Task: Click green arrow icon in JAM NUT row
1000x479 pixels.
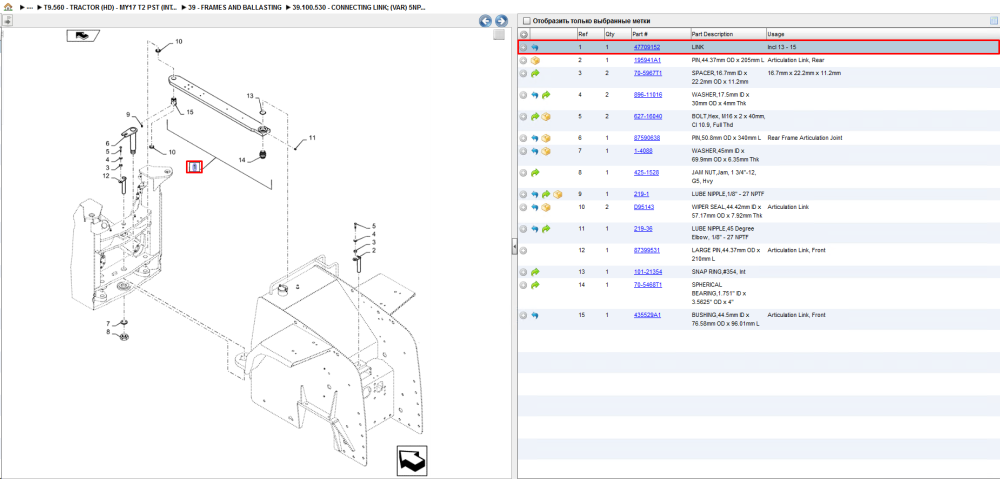Action: coord(535,172)
